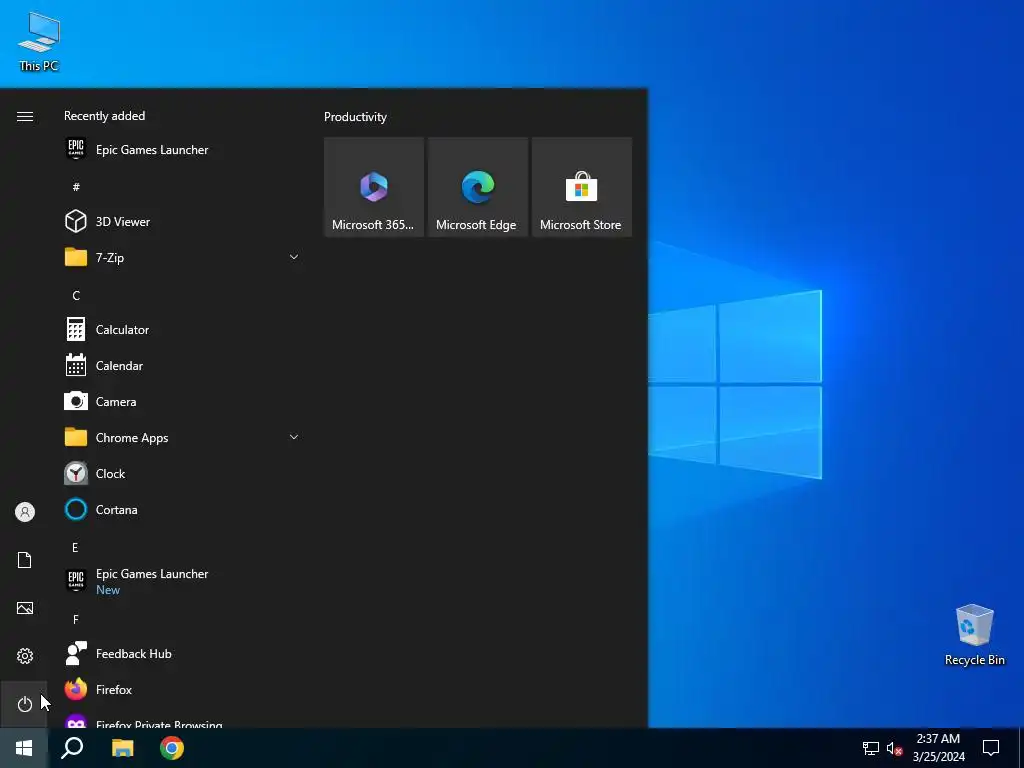Open Documents from the Start sidebar
The image size is (1024, 768).
point(25,560)
